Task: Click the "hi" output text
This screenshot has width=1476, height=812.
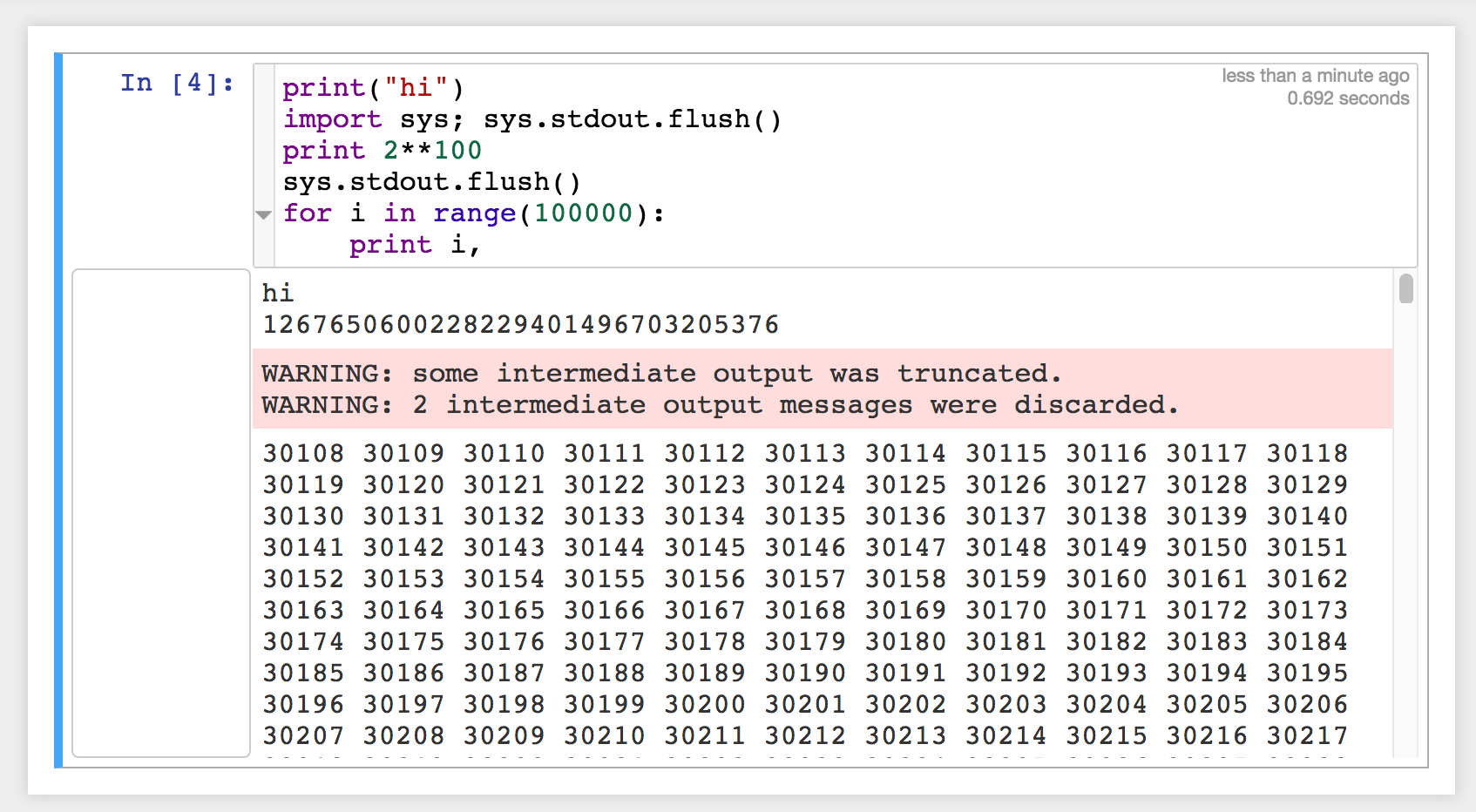Action: [278, 294]
